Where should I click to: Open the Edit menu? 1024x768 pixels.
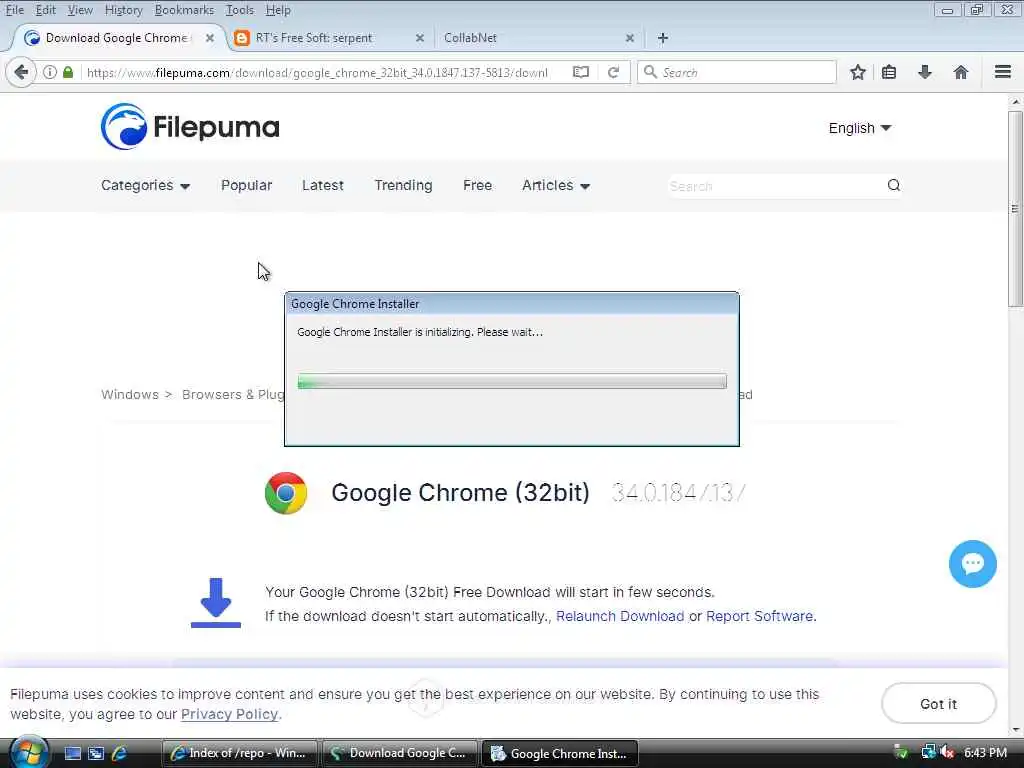[45, 10]
